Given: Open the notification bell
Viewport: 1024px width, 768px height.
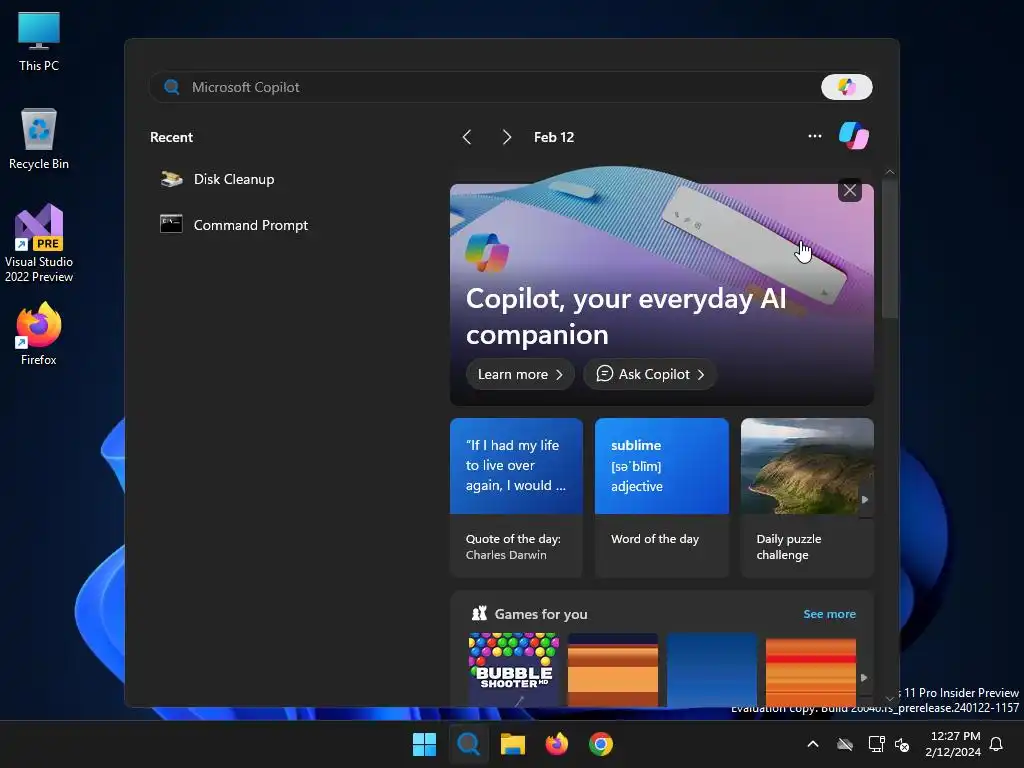Looking at the screenshot, I should pos(997,744).
